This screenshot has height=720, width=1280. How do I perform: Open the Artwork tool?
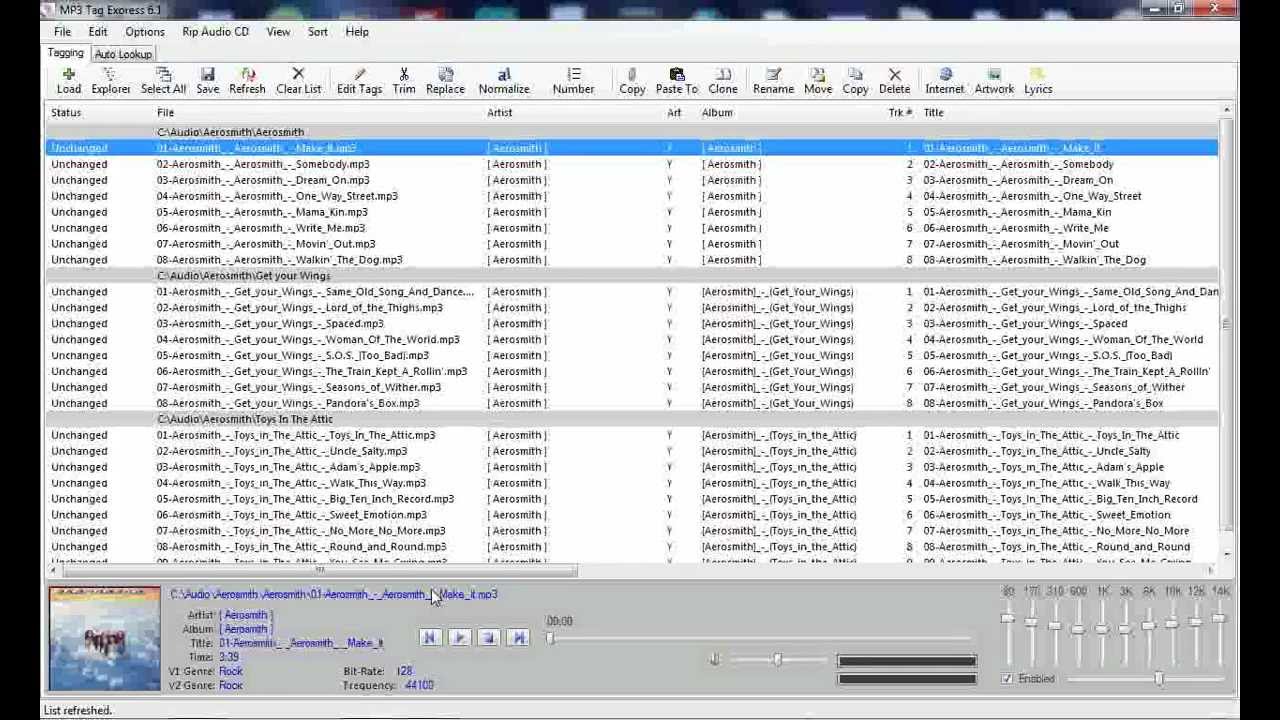point(994,80)
